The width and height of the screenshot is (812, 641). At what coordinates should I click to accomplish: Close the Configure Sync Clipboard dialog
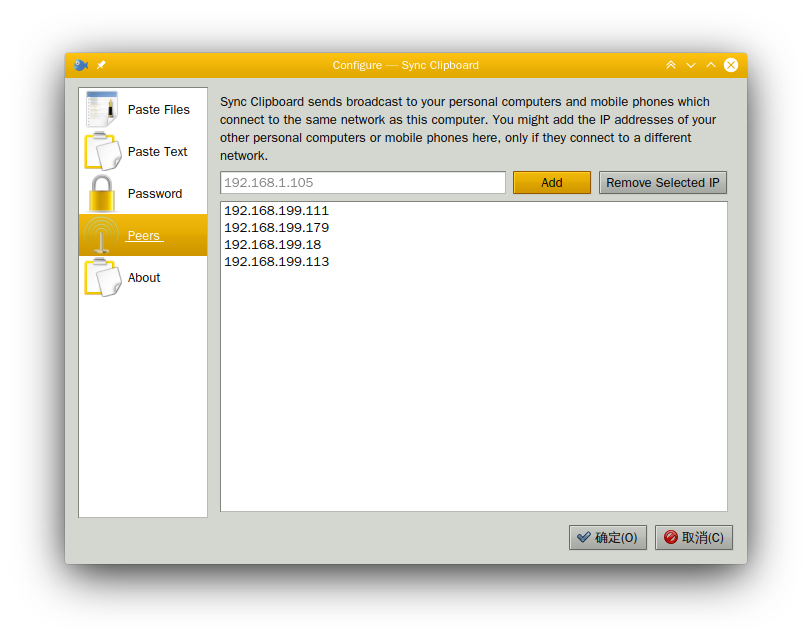pos(731,65)
